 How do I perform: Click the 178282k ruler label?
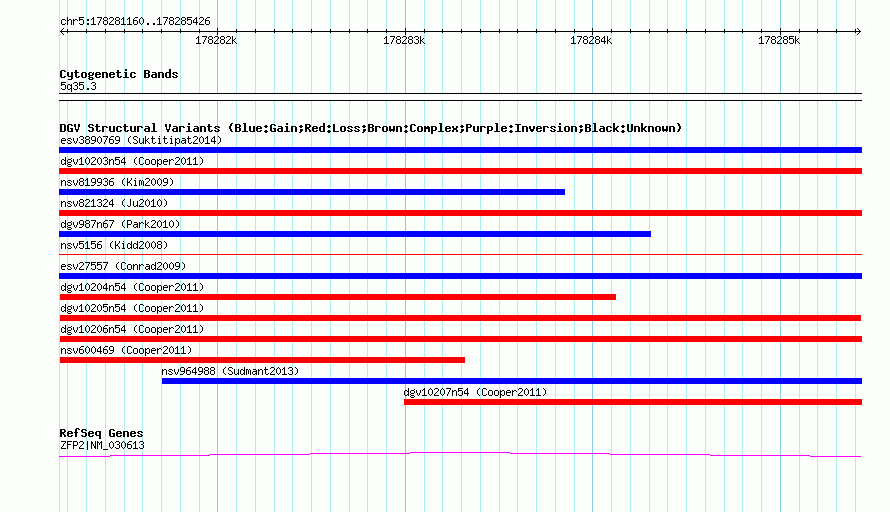(x=216, y=40)
